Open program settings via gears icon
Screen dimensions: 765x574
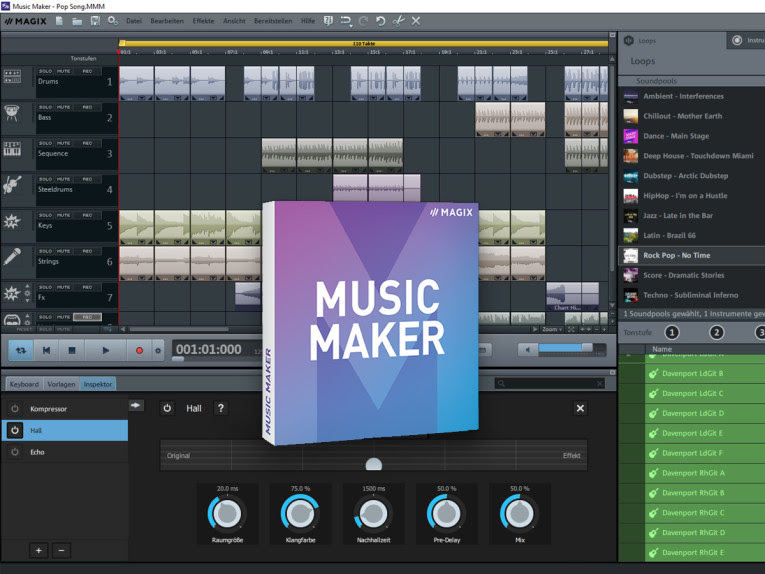coord(113,21)
